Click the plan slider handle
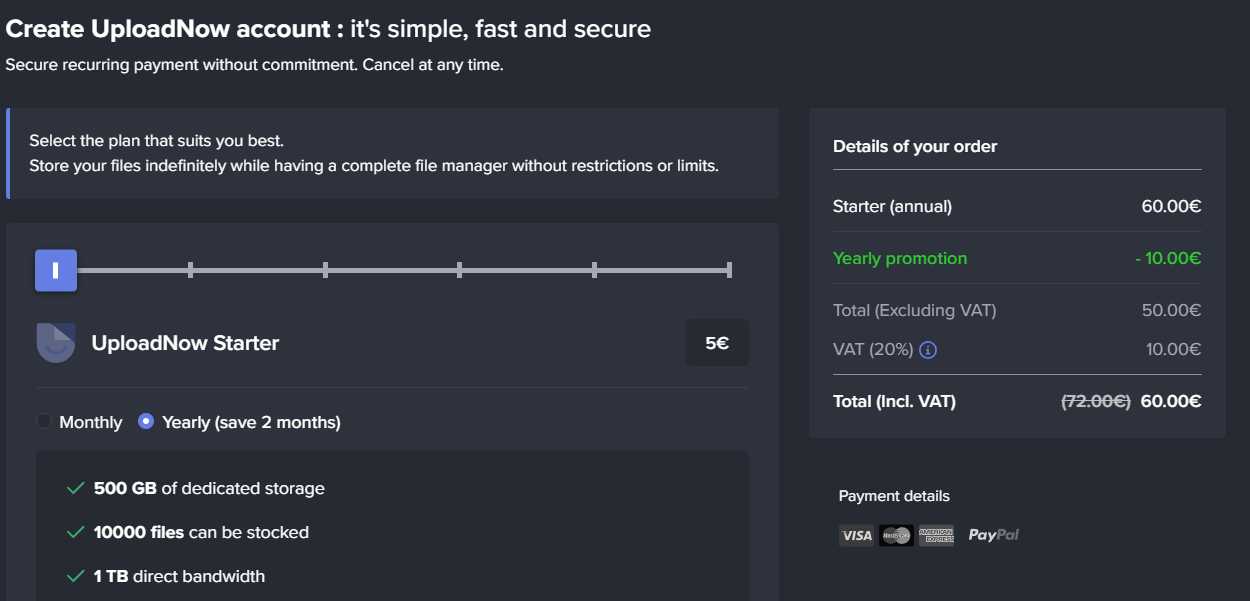The height and width of the screenshot is (601, 1250). 56,270
